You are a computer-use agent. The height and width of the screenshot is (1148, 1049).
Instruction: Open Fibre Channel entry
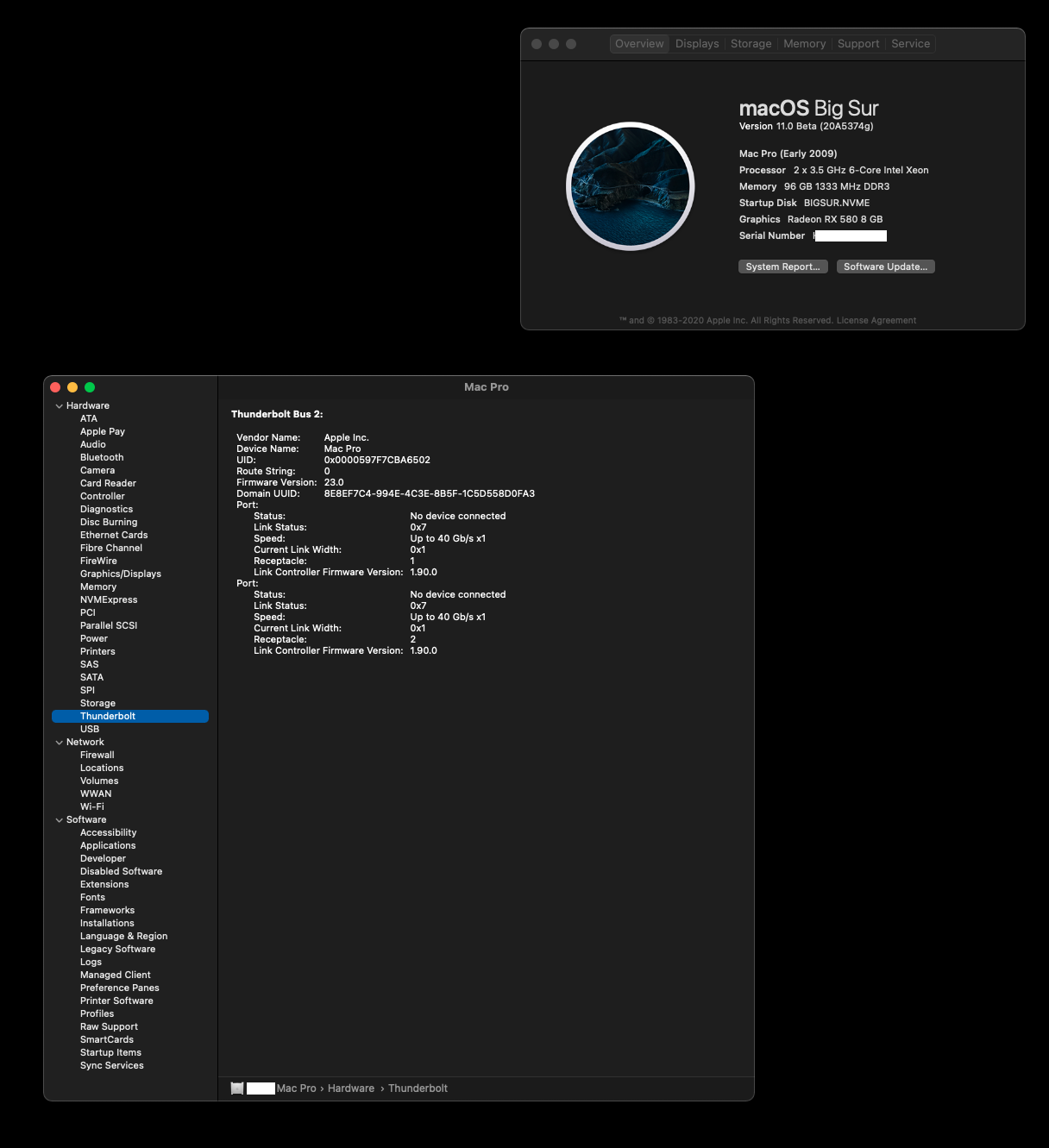[x=111, y=549]
